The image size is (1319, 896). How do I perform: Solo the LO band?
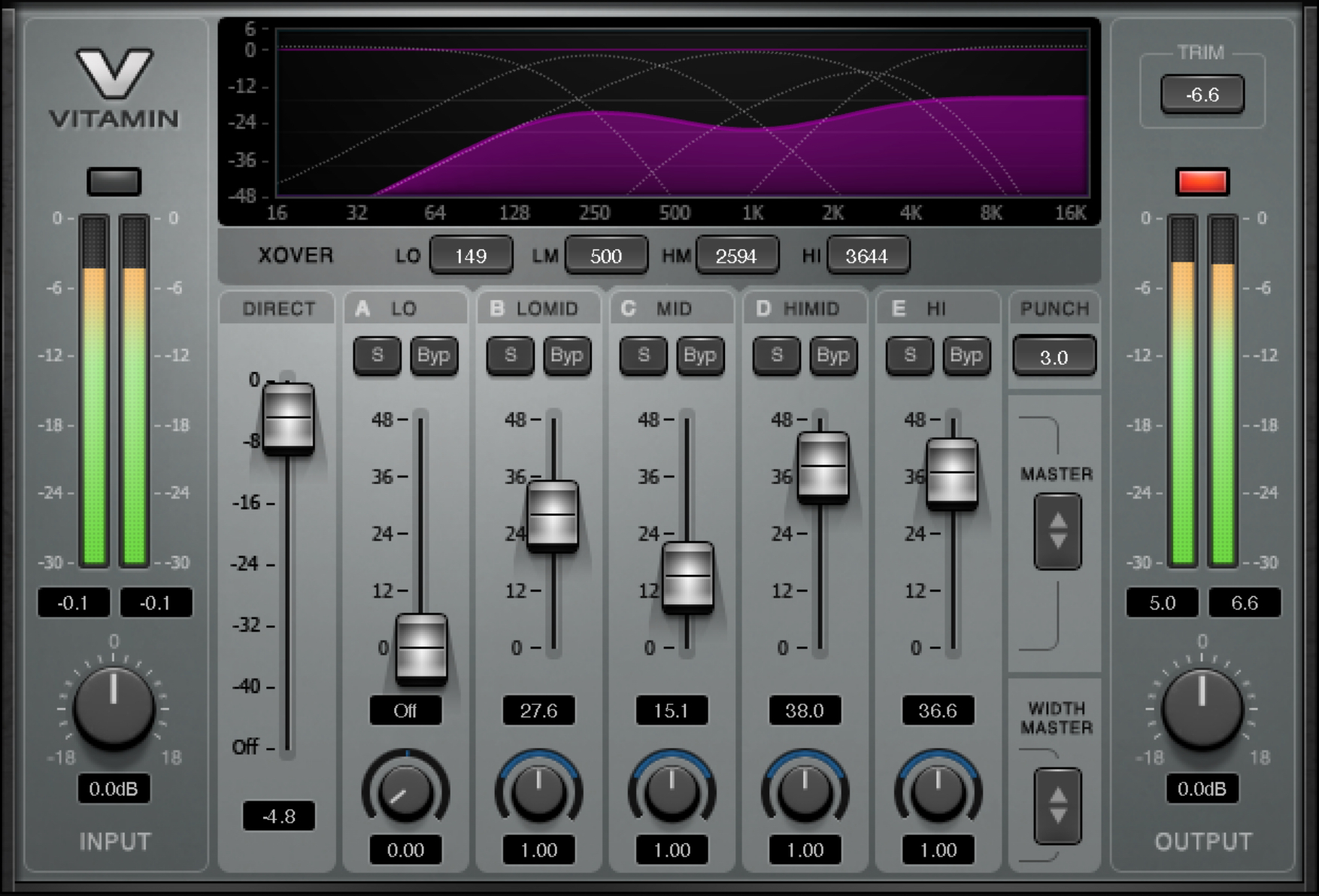[x=377, y=356]
